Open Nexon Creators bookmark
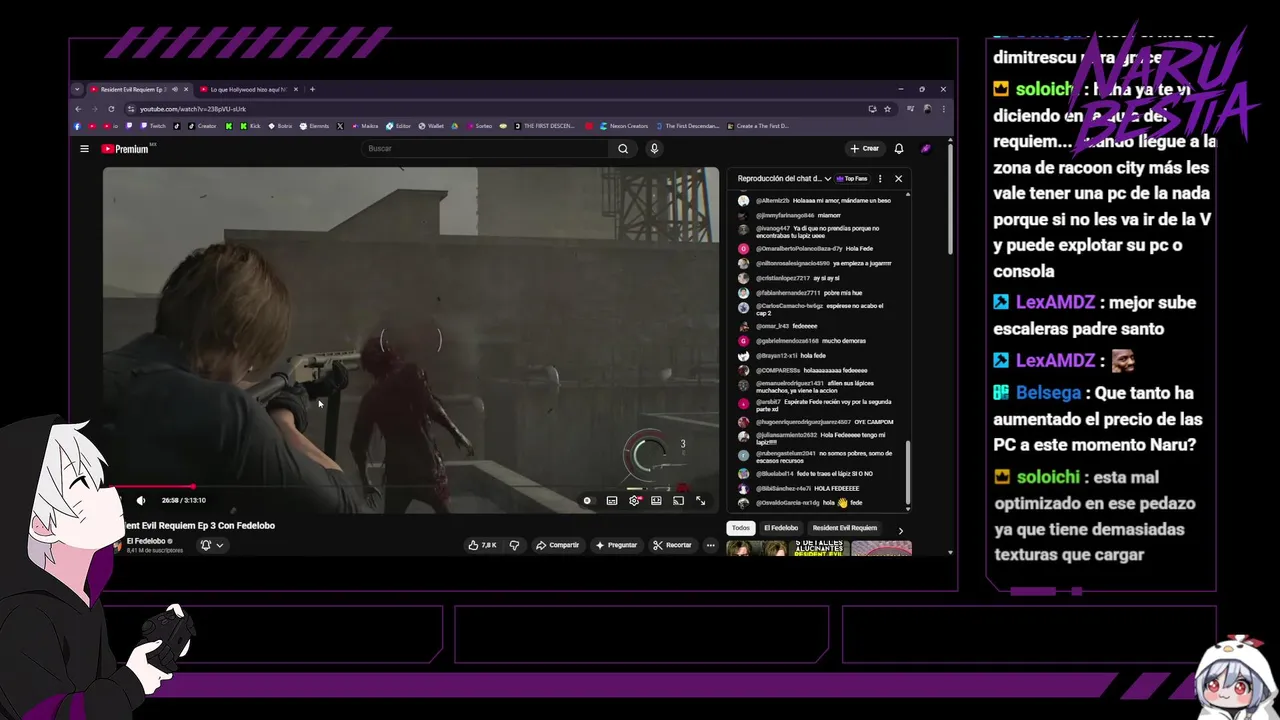Viewport: 1280px width, 720px height. [x=623, y=126]
